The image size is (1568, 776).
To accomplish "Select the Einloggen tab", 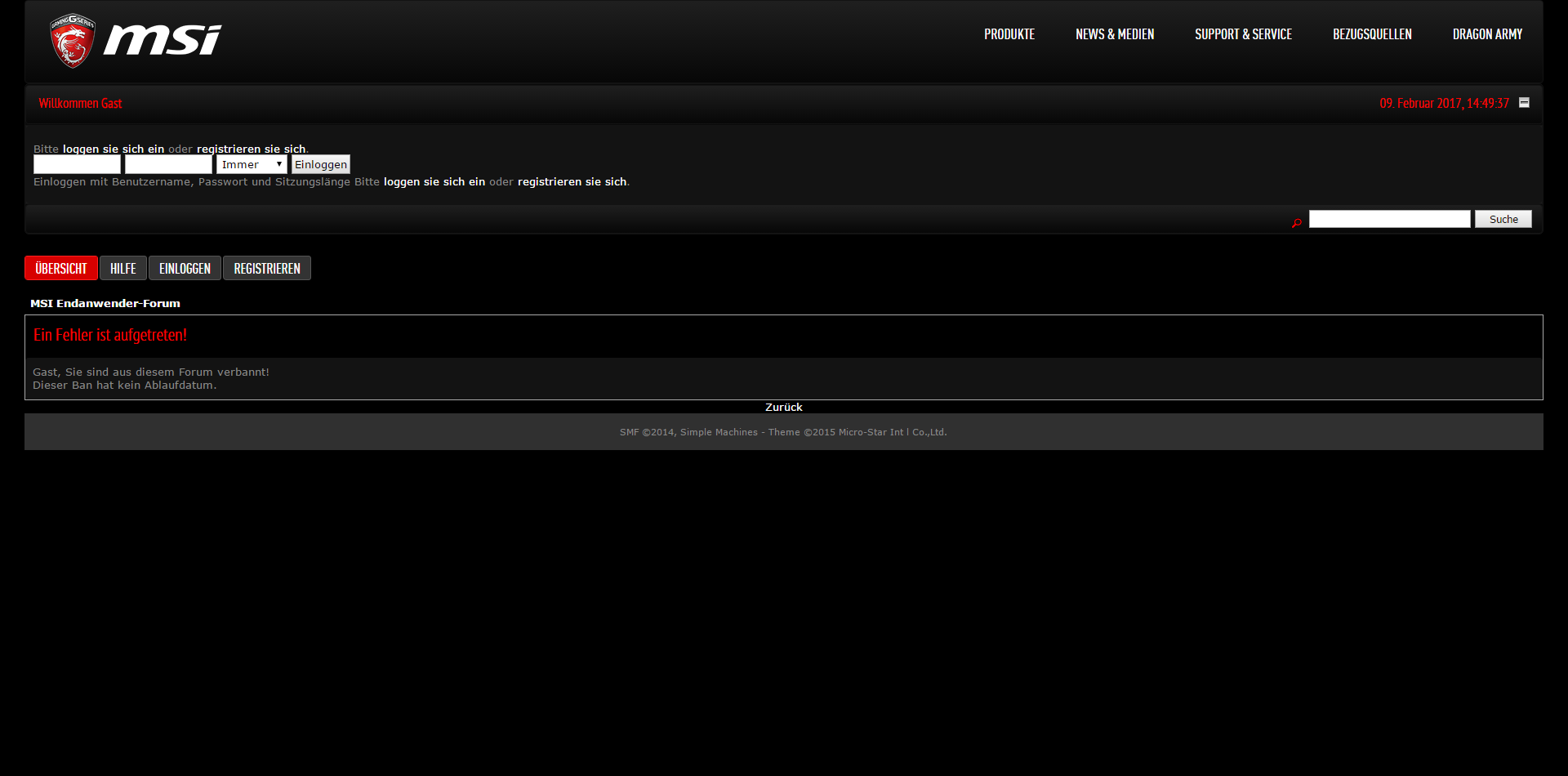I will 185,268.
